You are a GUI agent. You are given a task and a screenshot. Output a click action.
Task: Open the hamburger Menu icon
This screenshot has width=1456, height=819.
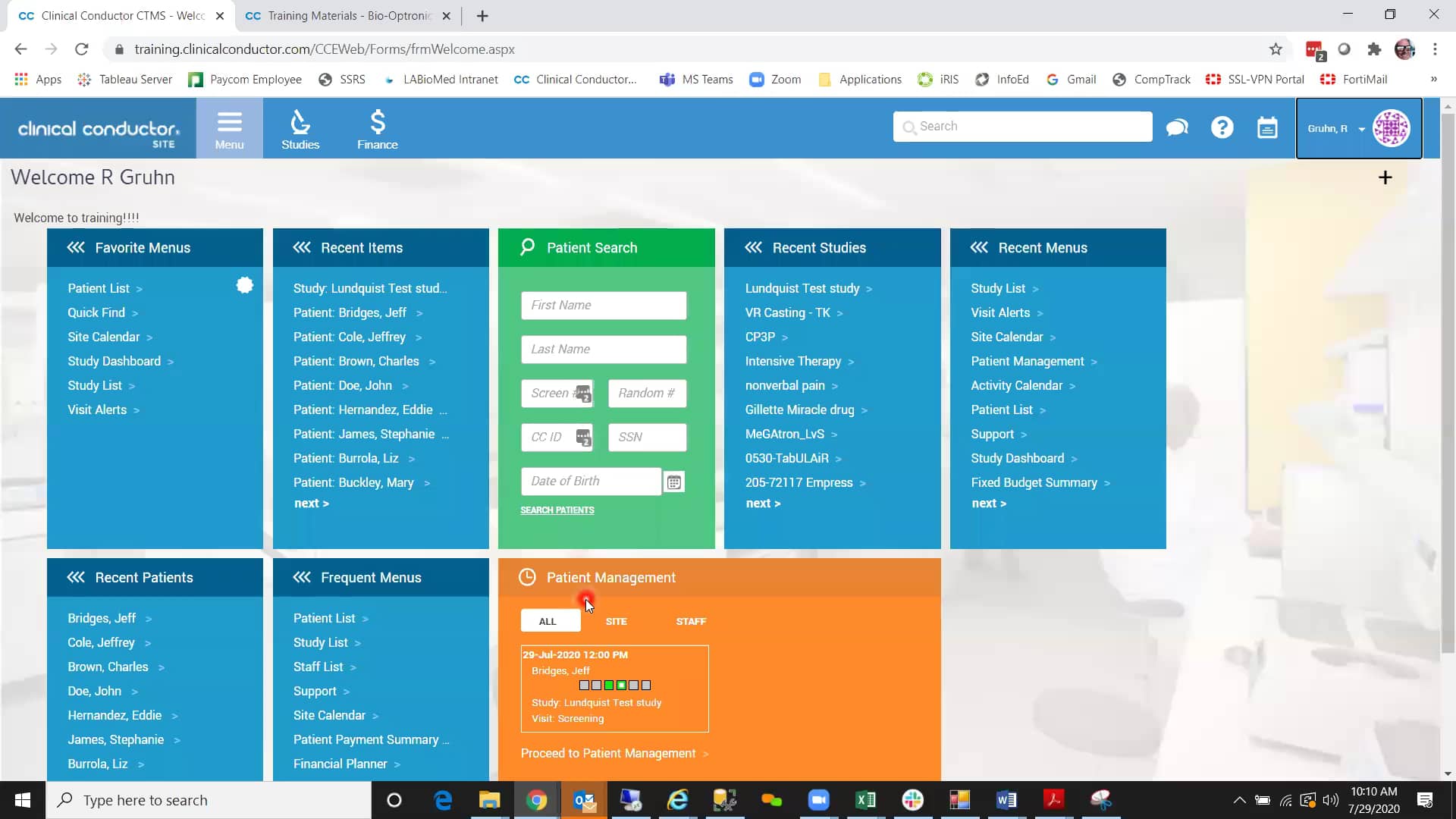229,127
